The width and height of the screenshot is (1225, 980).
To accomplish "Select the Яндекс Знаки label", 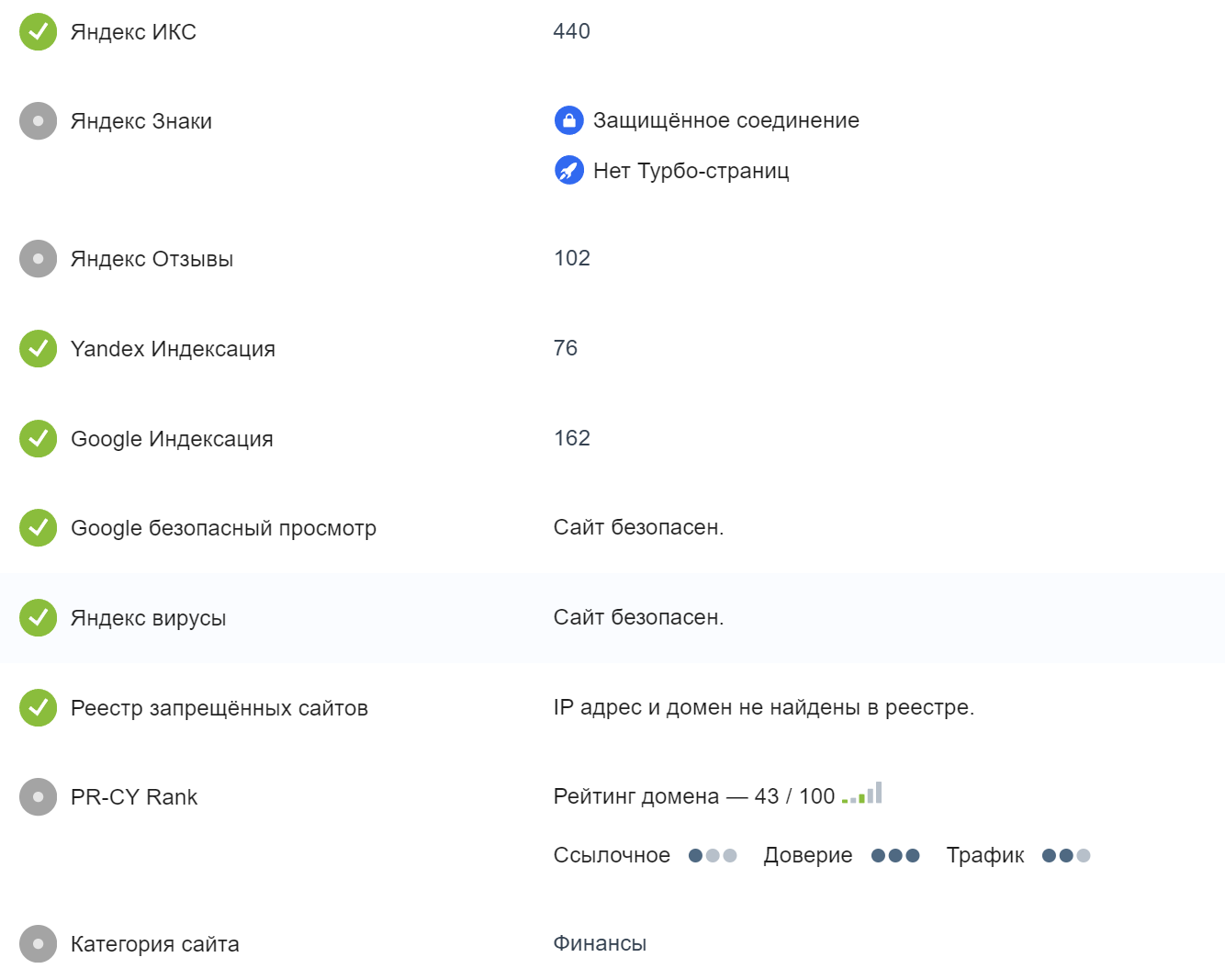I will [x=141, y=121].
